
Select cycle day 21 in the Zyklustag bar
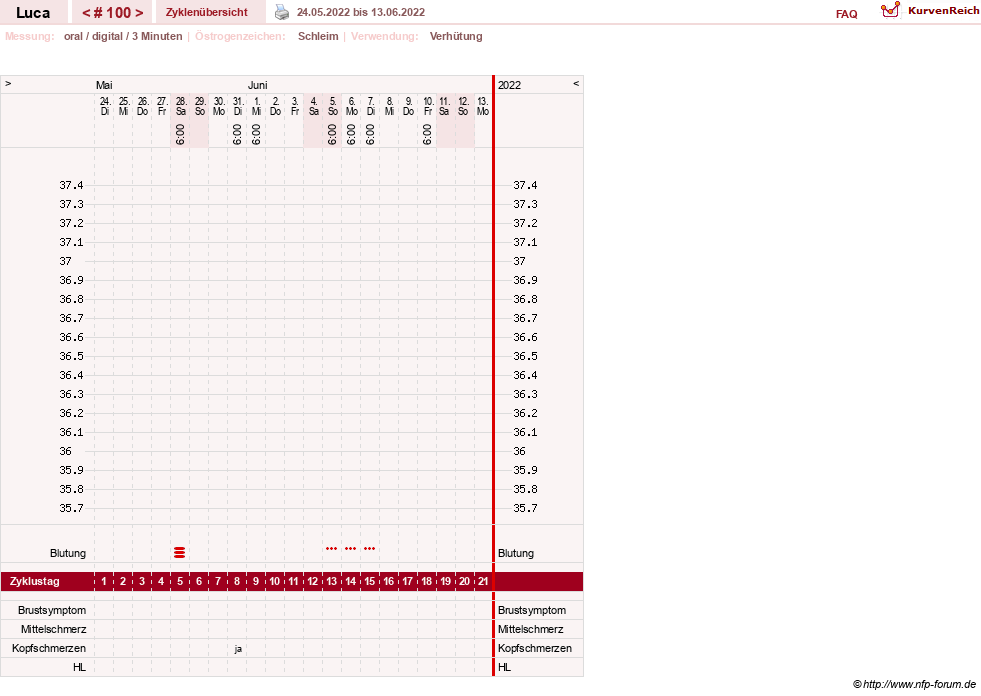click(x=483, y=581)
